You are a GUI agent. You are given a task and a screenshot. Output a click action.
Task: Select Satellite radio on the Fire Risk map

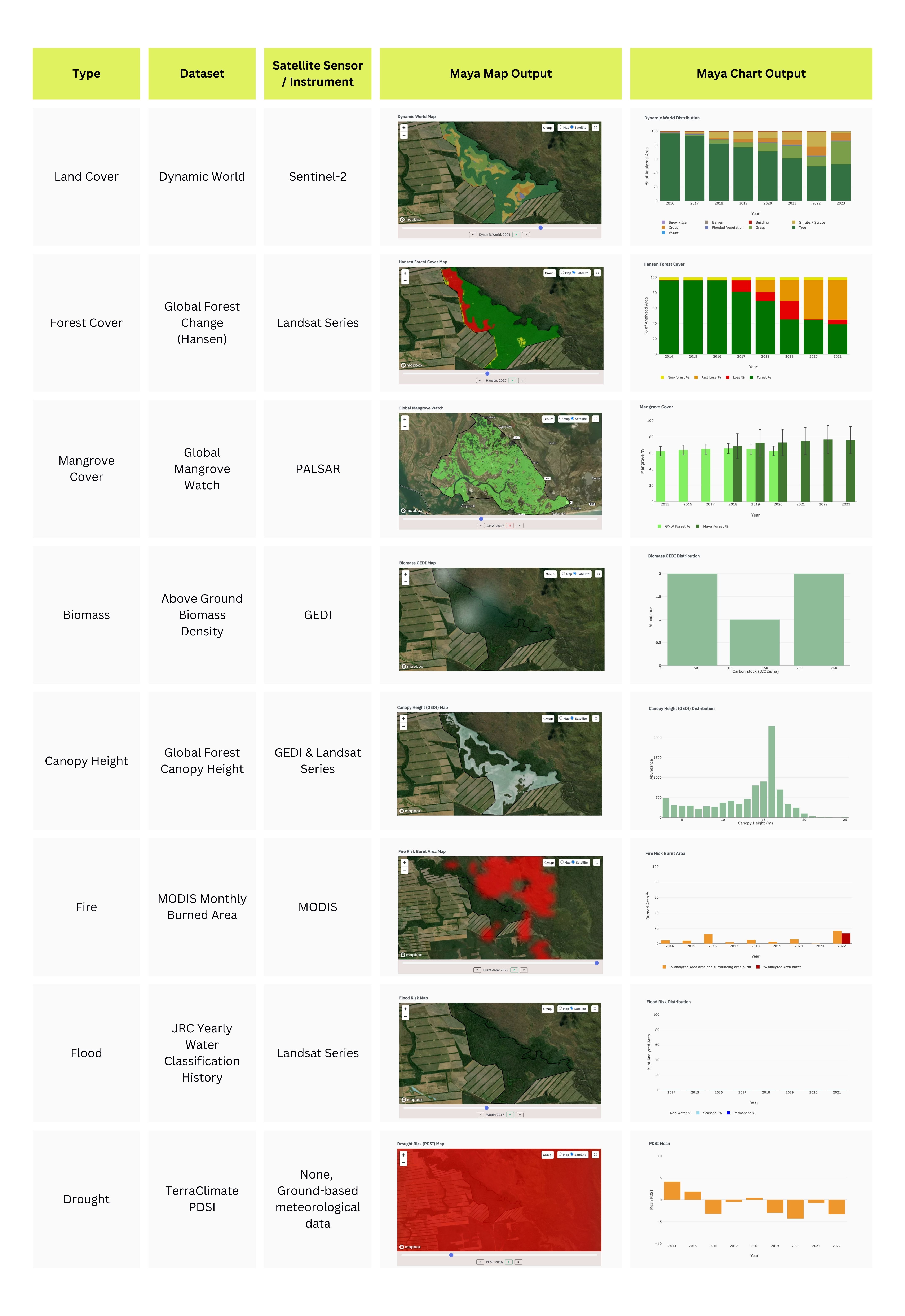573,862
